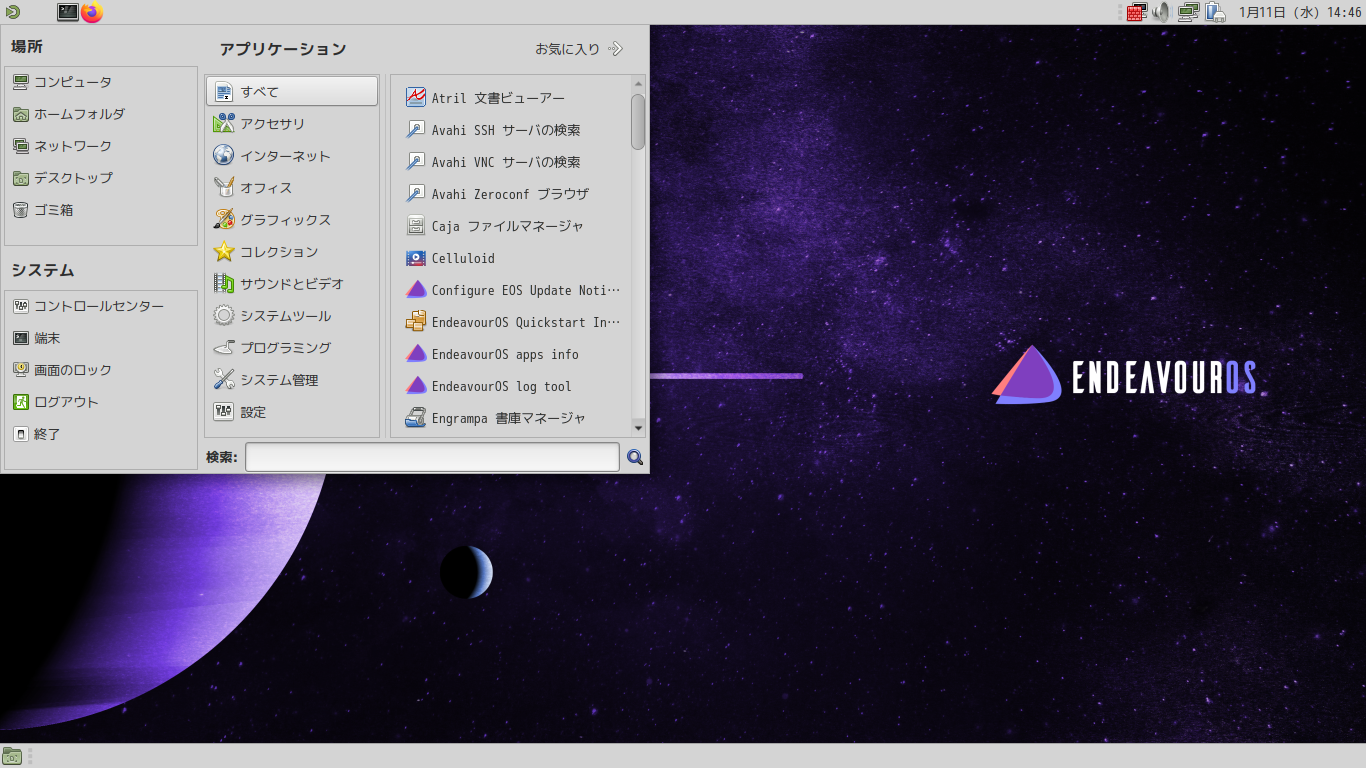Image resolution: width=1366 pixels, height=768 pixels.
Task: Choose ログアウト
Action: coord(100,402)
